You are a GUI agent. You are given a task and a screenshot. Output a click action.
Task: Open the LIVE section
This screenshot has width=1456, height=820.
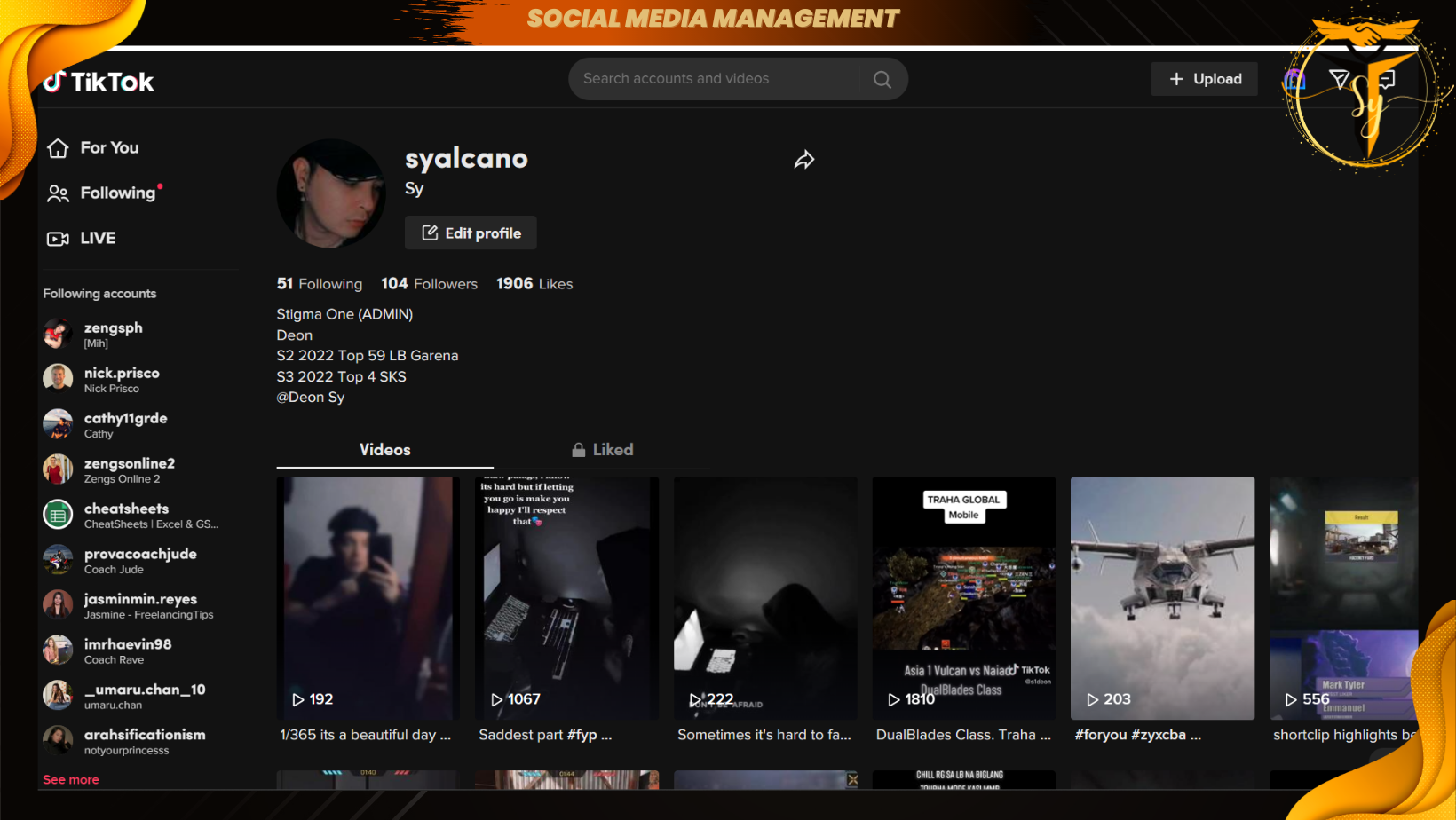[x=82, y=238]
